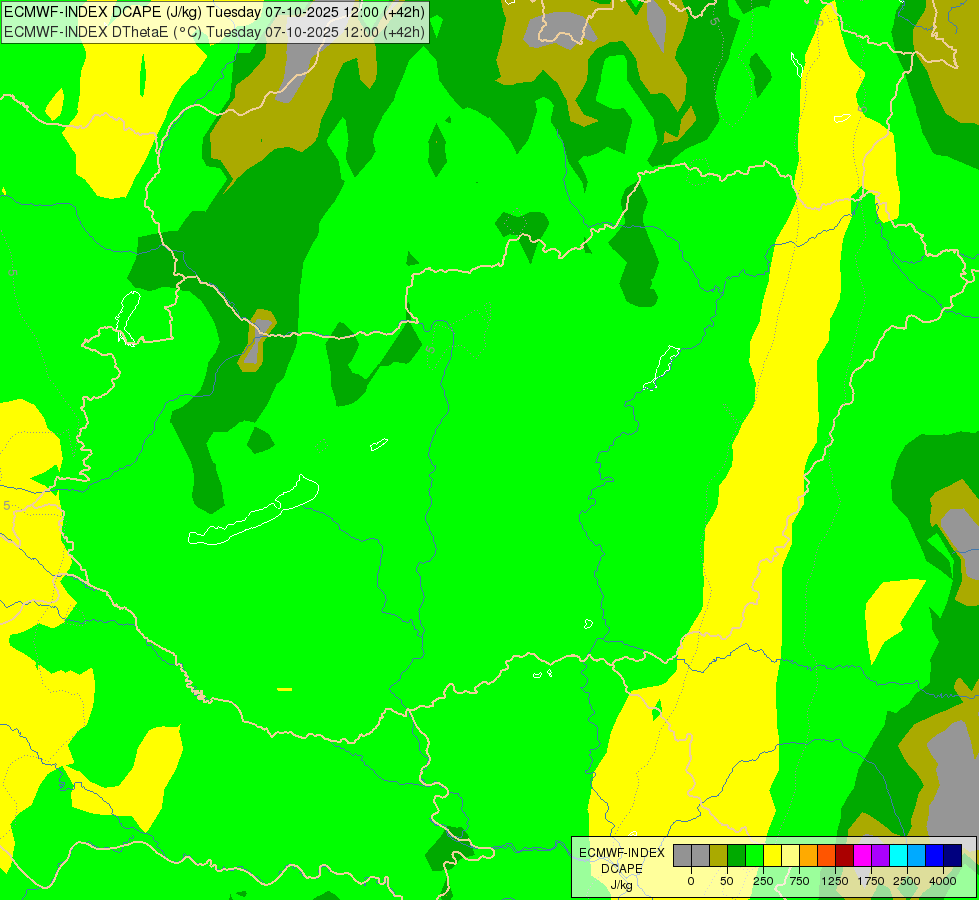Click the legend label 2500
979x900 pixels.
[907, 881]
